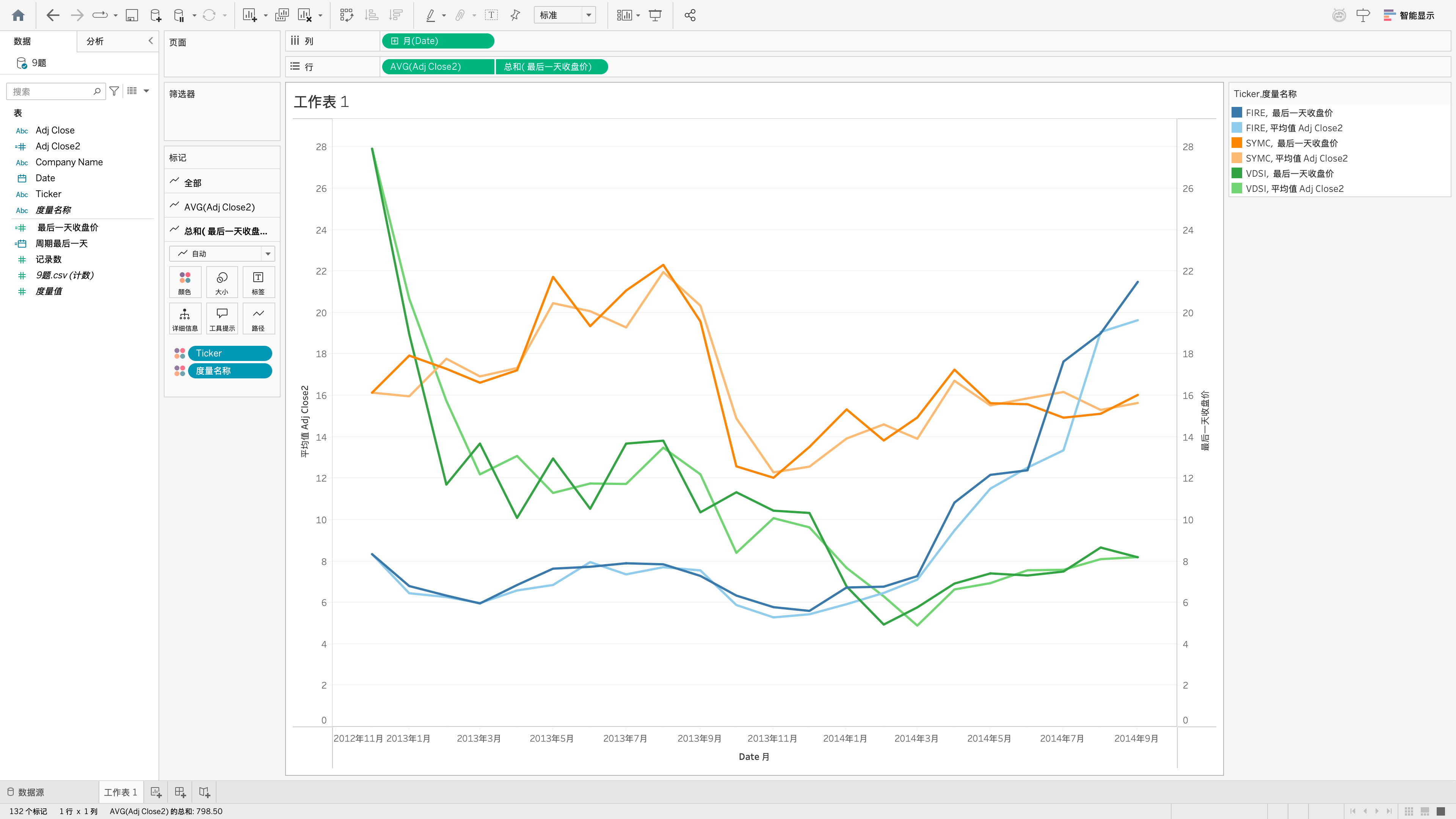Select the AVG(Adj Close2) marks card row
Image resolution: width=1456 pixels, height=819 pixels.
pyautogui.click(x=221, y=207)
